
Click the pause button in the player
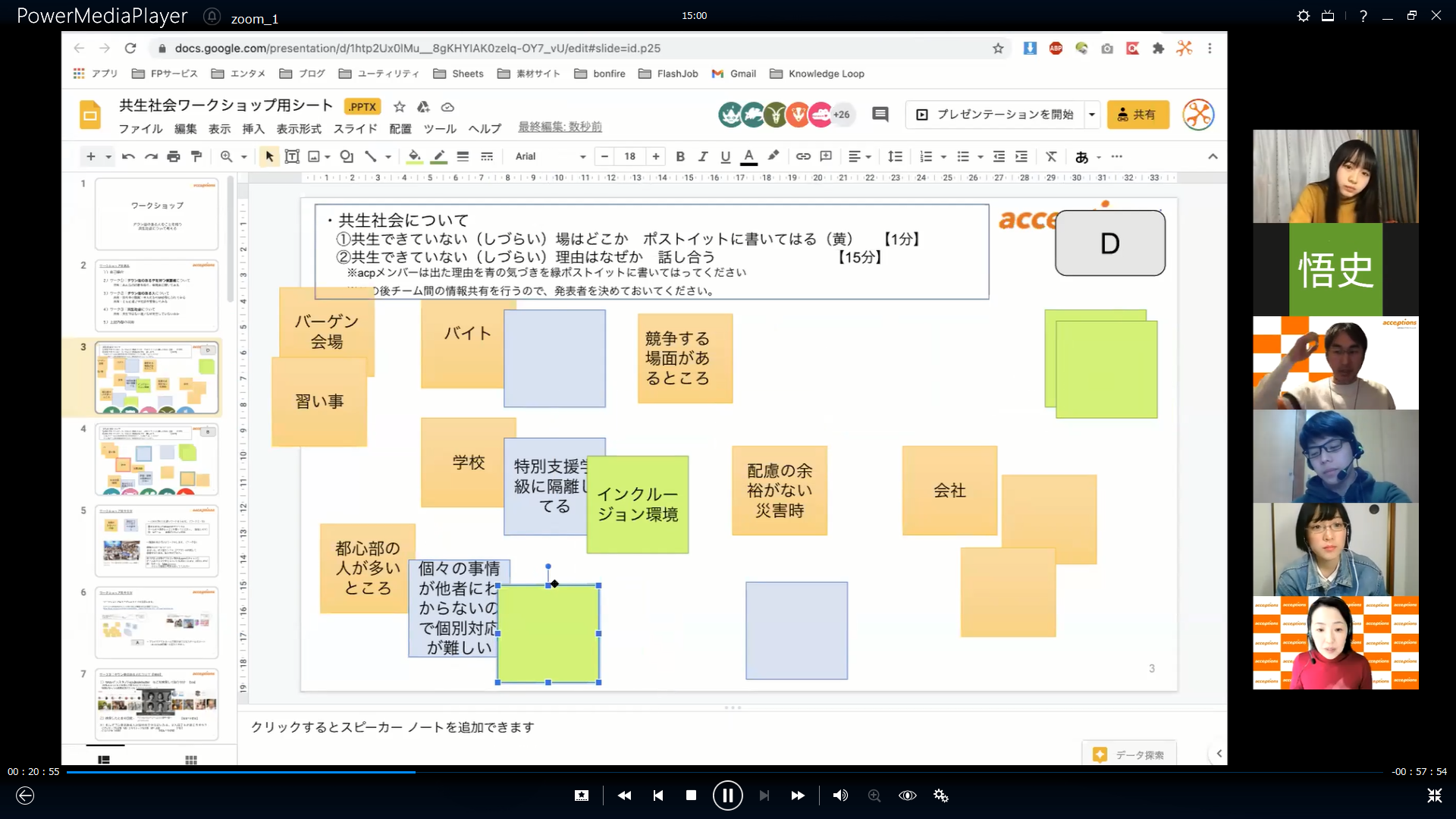(727, 795)
